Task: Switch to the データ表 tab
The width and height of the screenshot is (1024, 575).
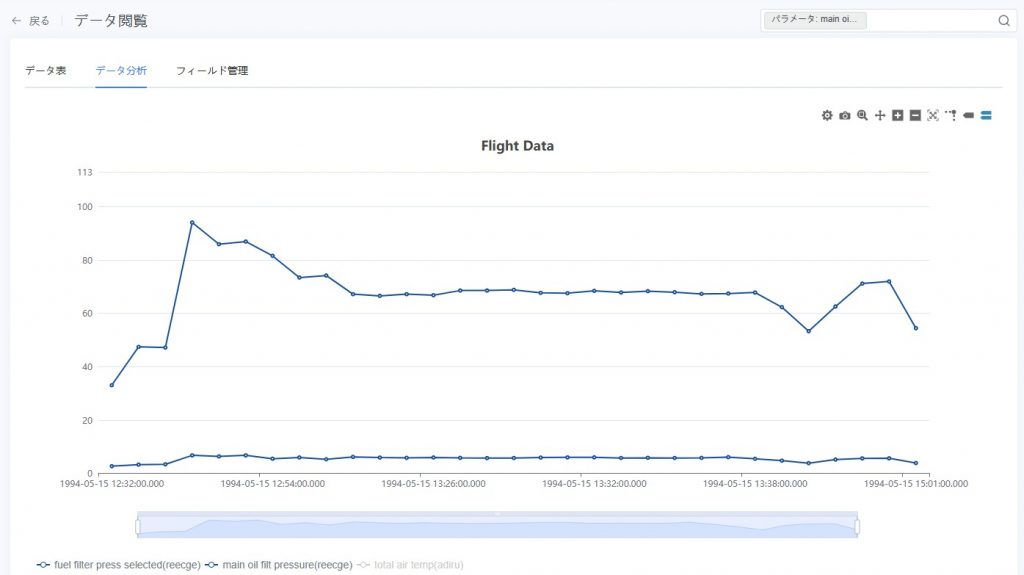Action: coord(46,71)
